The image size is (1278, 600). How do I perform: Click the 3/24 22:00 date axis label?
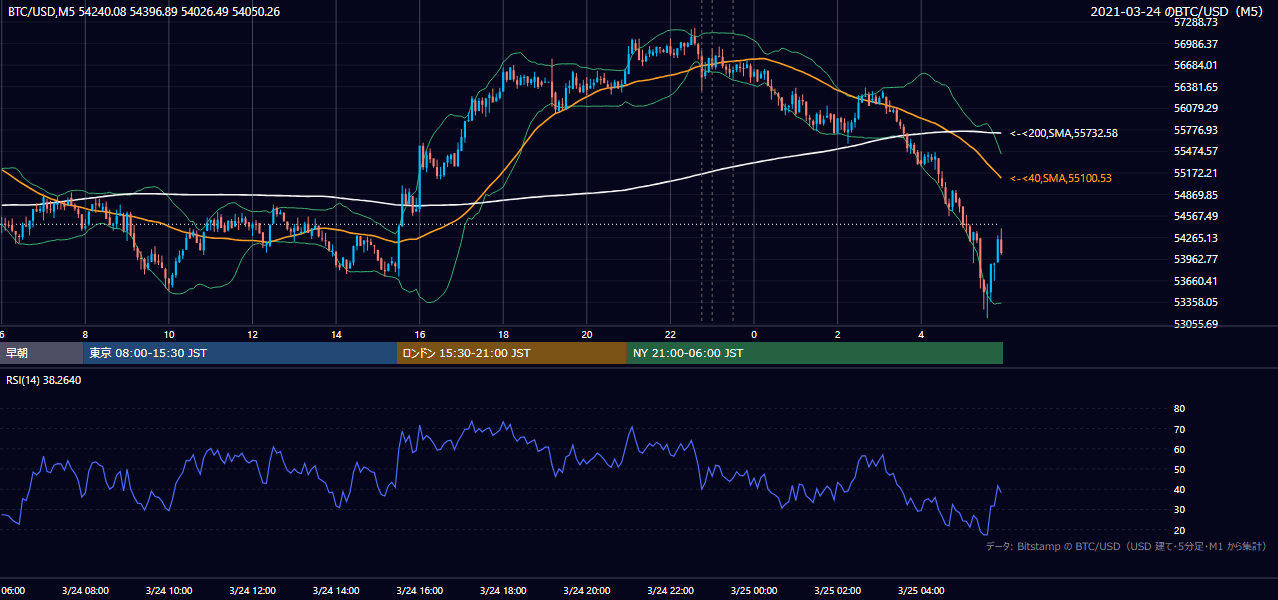coord(670,591)
